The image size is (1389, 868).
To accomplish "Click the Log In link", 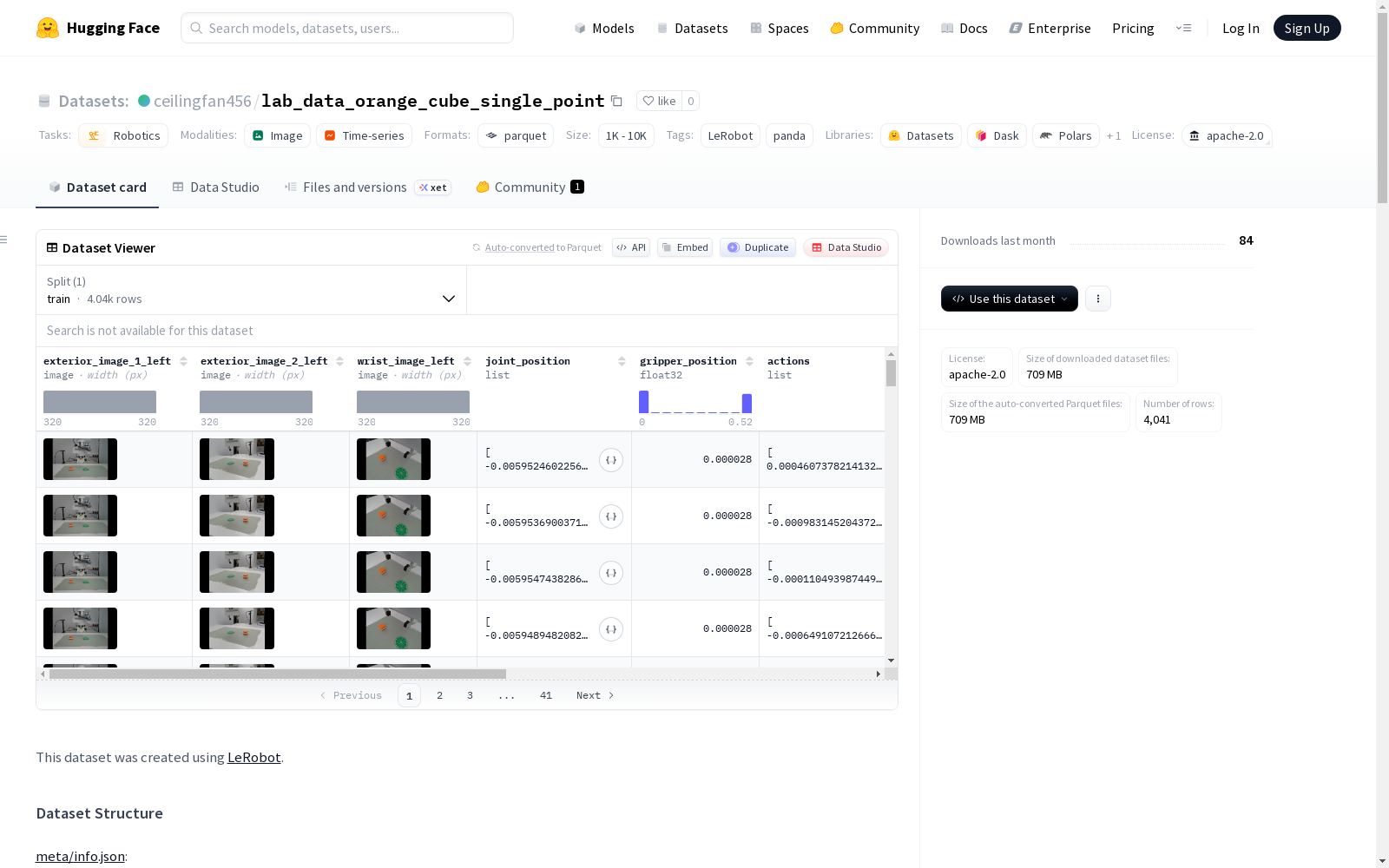I will tap(1241, 28).
